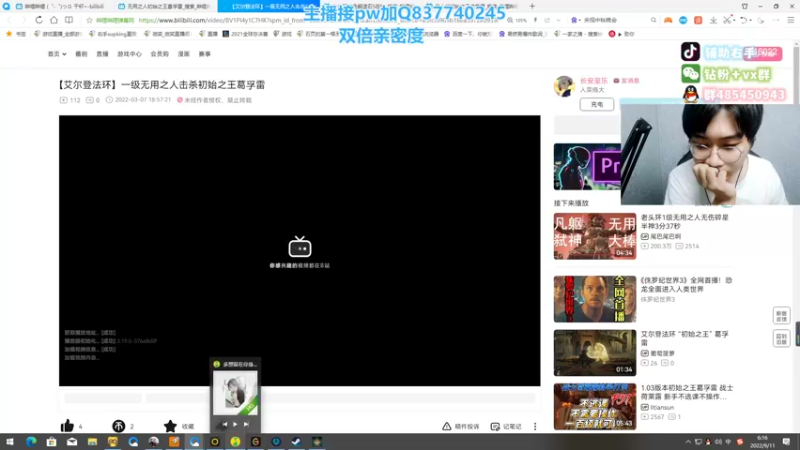This screenshot has width=800, height=450.
Task: Open the 直播 navigation item
Action: coord(102,54)
